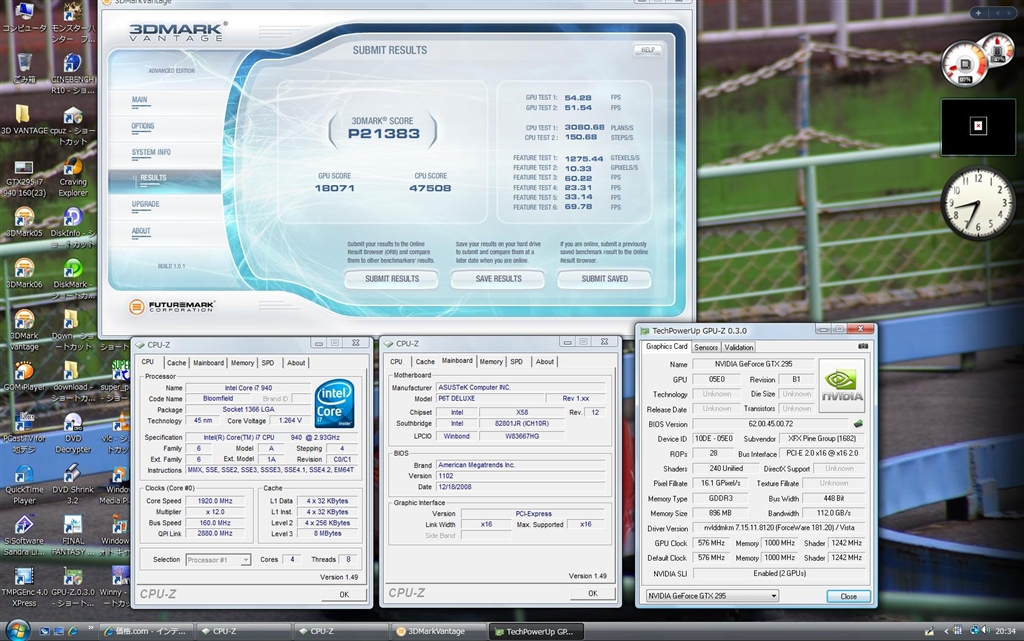The width and height of the screenshot is (1024, 641).
Task: Go to OPTIONS in 3DMark Vantage
Action: pyautogui.click(x=142, y=127)
